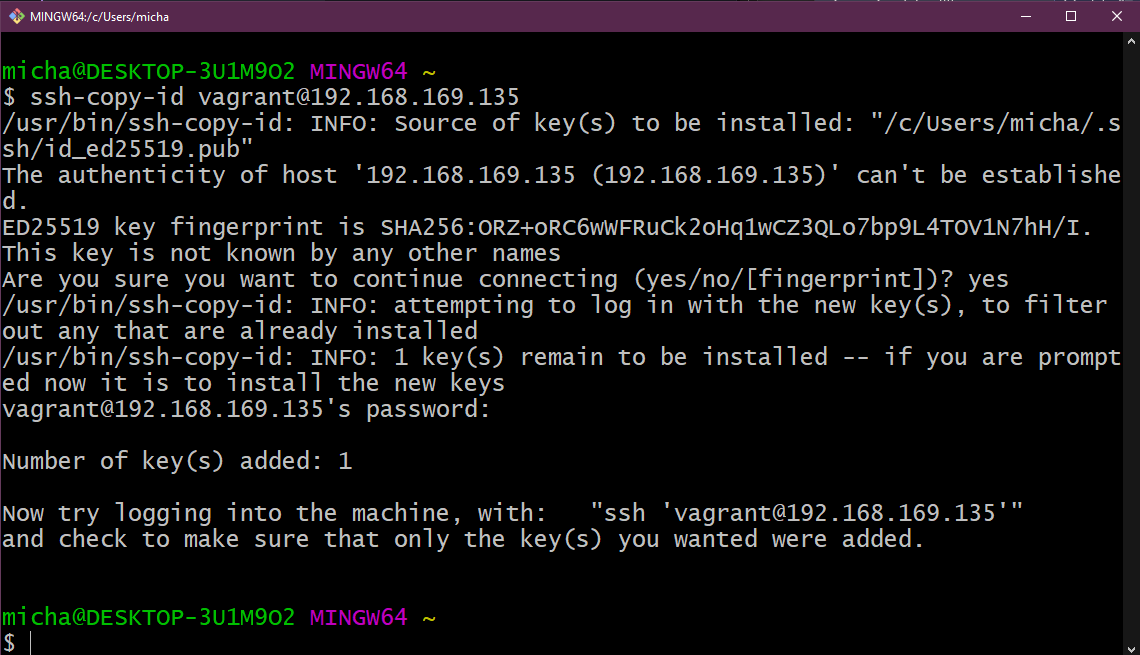Click the bottom micha@DESKTOP-3U1M9O2 prompt
The height and width of the screenshot is (655, 1140).
[x=148, y=617]
